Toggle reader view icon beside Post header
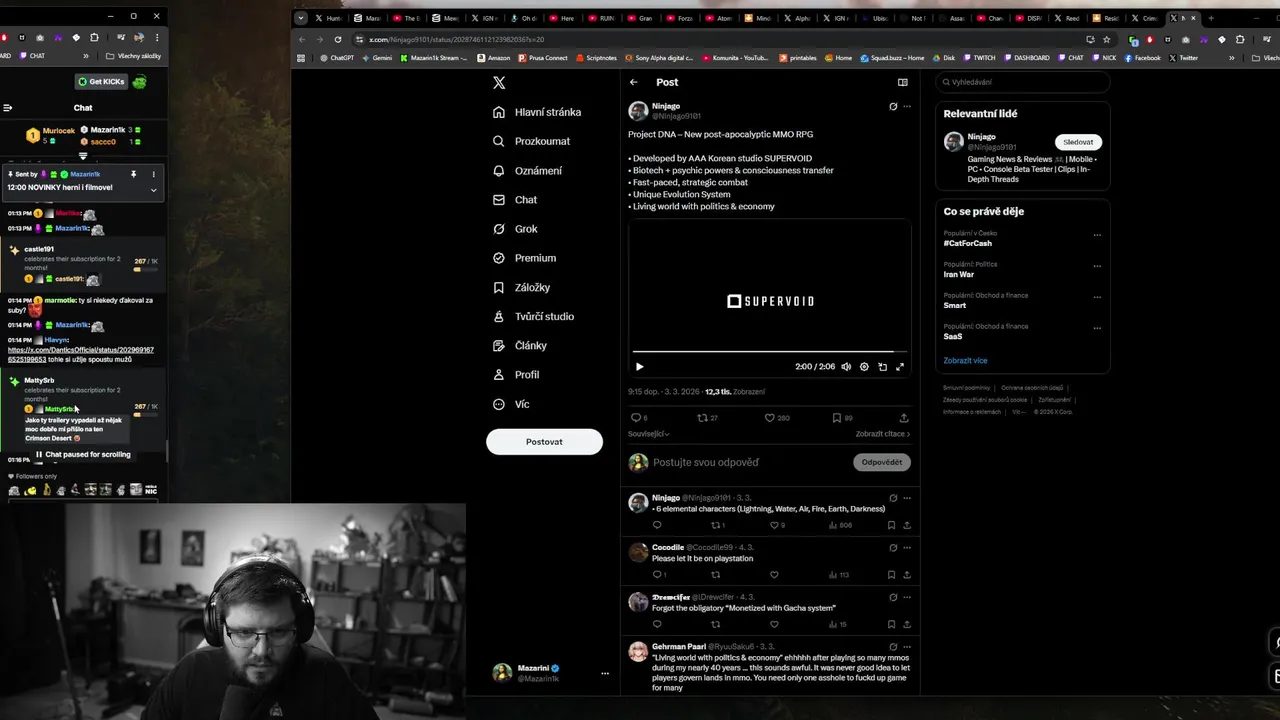Image resolution: width=1280 pixels, height=720 pixels. 902,82
